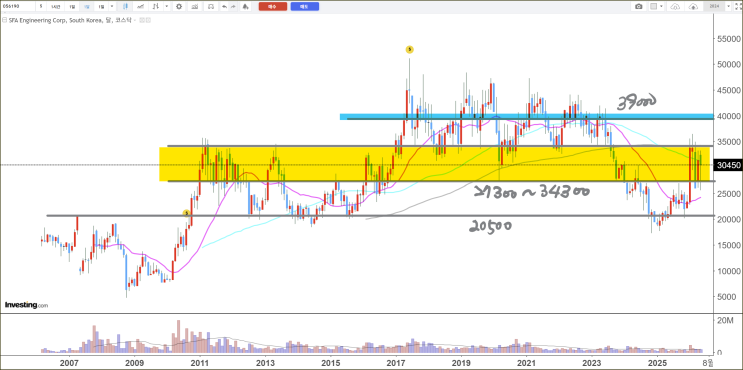Viewport: 743px width, 370px height.
Task: Click the 30450 current price label
Action: 728,165
